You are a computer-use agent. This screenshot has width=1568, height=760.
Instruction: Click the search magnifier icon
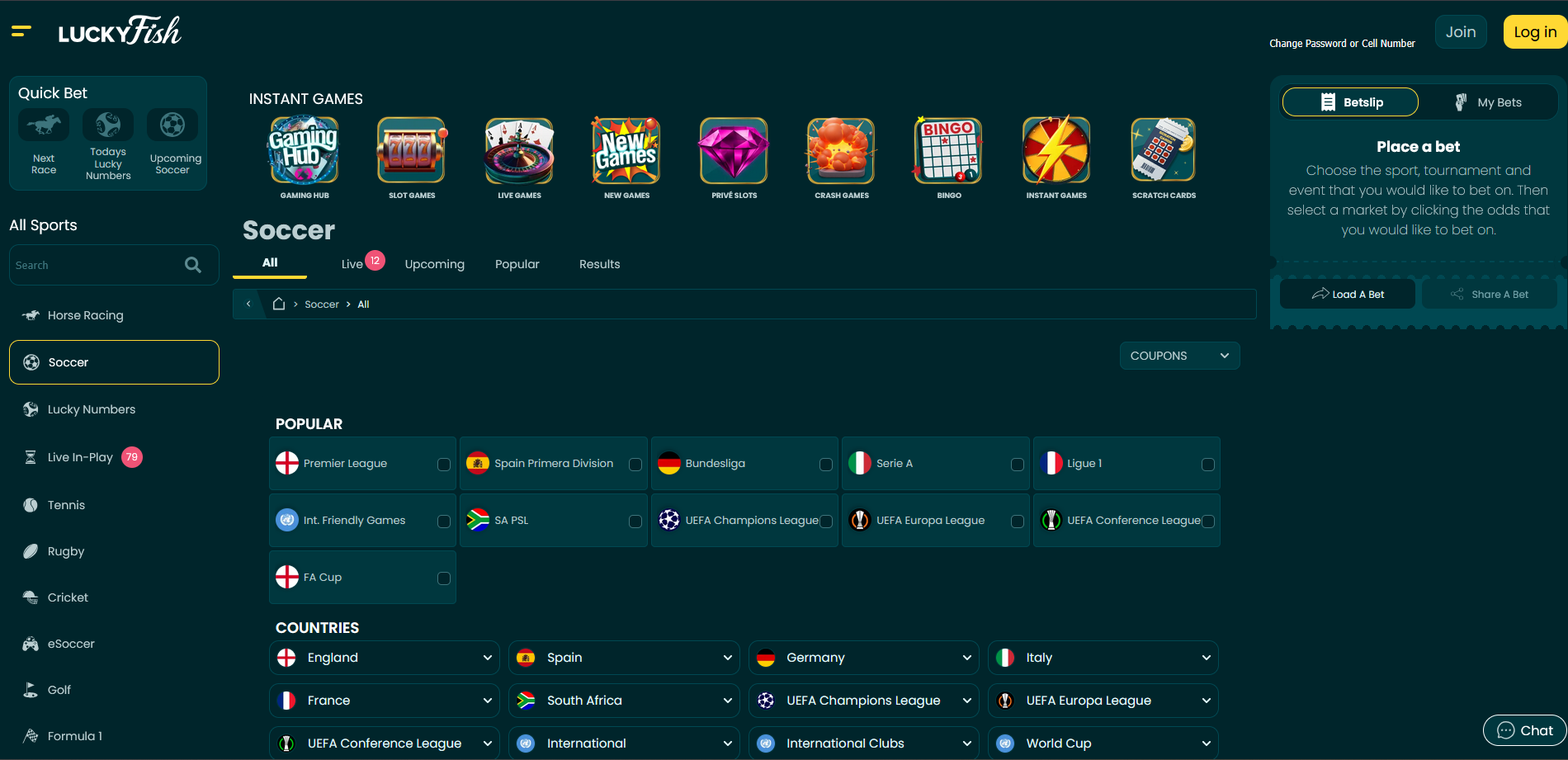pos(193,265)
